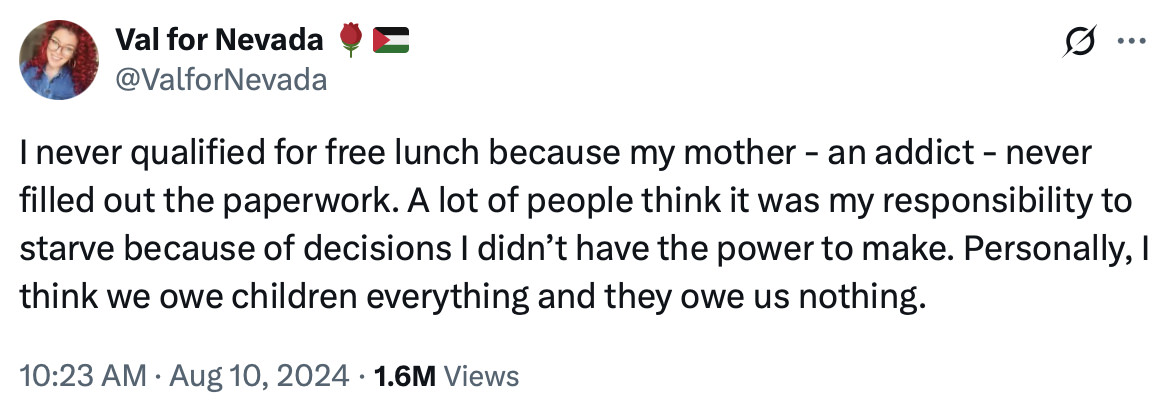Viewport: 1170px width, 412px height.
Task: Open Val for Nevada's profile picture
Action: [x=59, y=60]
